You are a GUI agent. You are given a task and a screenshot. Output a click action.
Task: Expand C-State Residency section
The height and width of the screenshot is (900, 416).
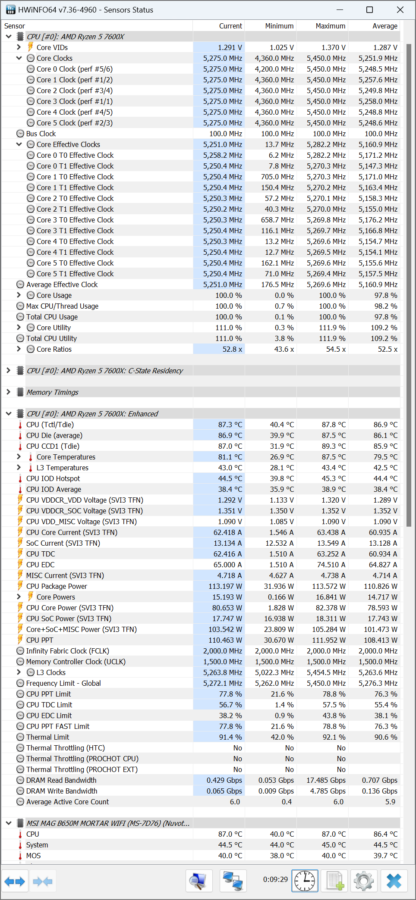[x=8, y=370]
